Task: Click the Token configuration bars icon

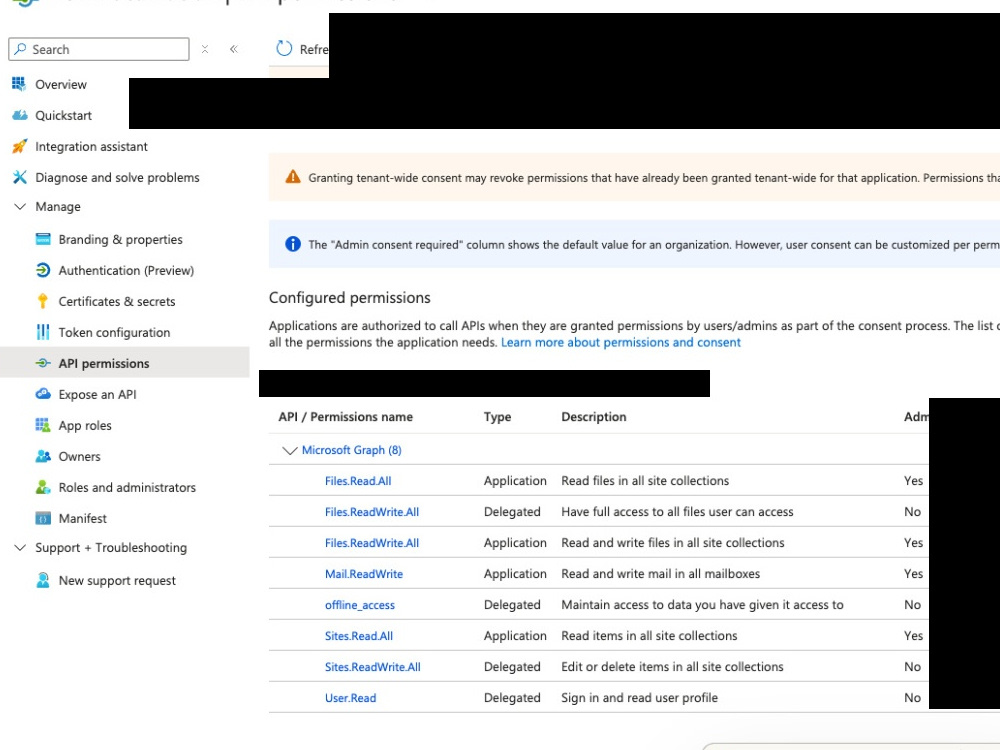Action: (x=43, y=332)
